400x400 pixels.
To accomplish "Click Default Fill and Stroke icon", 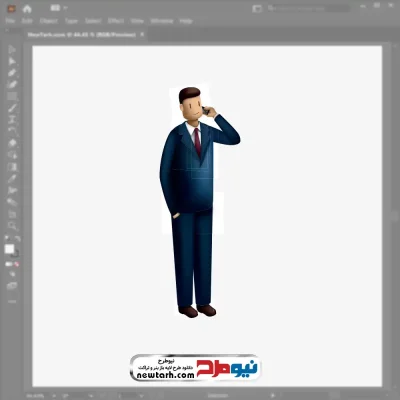I will [7, 239].
